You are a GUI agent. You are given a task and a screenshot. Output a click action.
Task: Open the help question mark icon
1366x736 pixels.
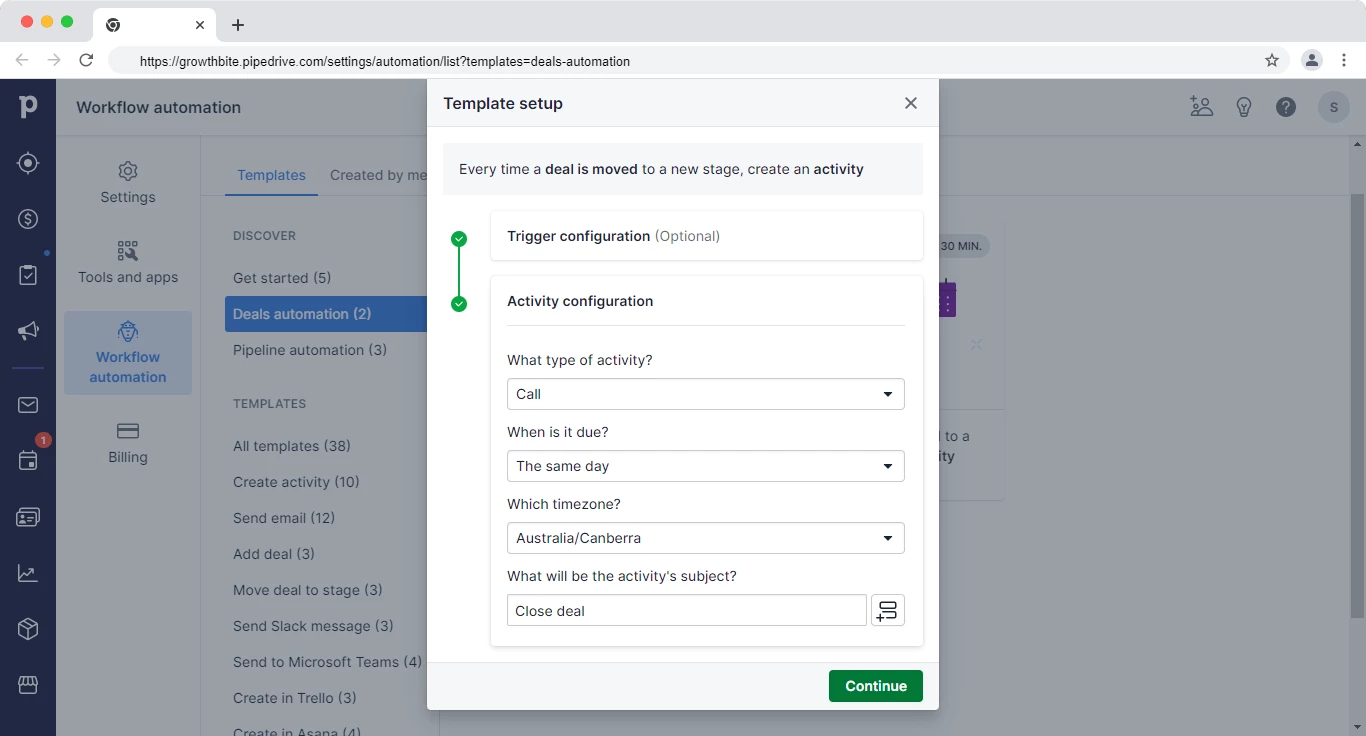[x=1286, y=107]
